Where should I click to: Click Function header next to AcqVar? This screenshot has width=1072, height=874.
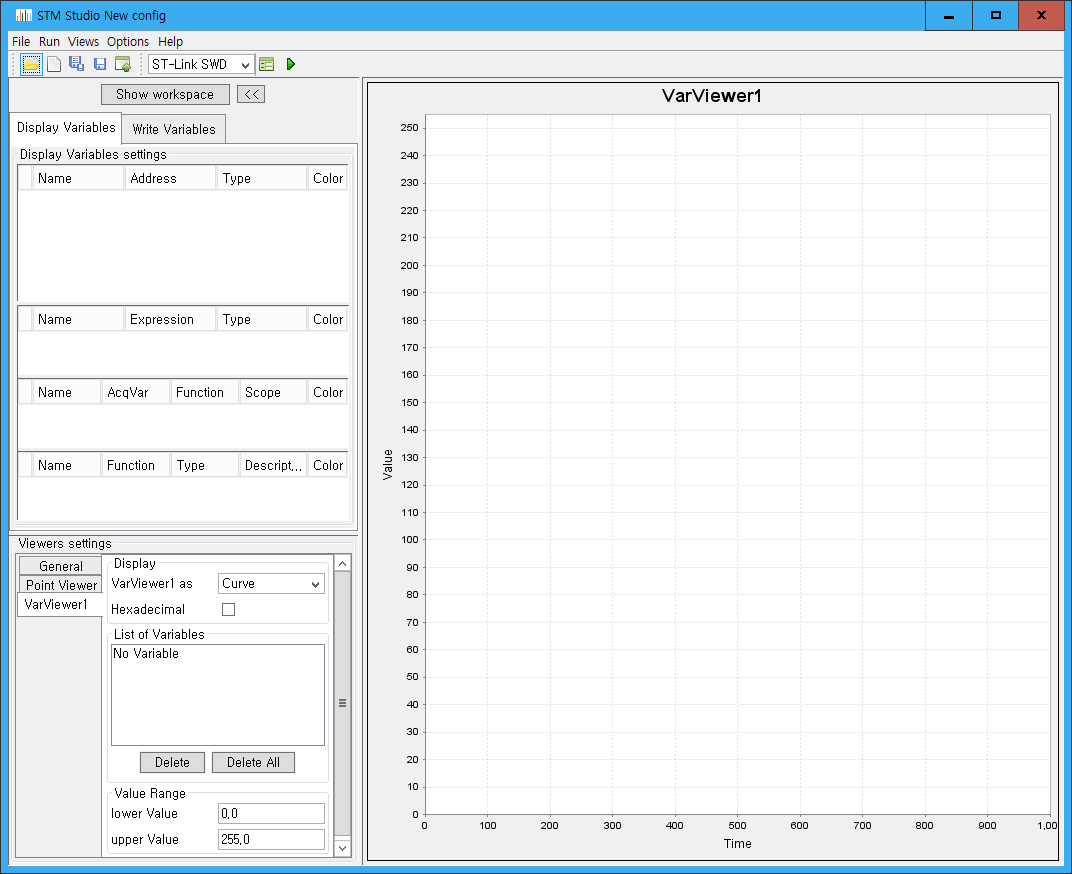(204, 393)
